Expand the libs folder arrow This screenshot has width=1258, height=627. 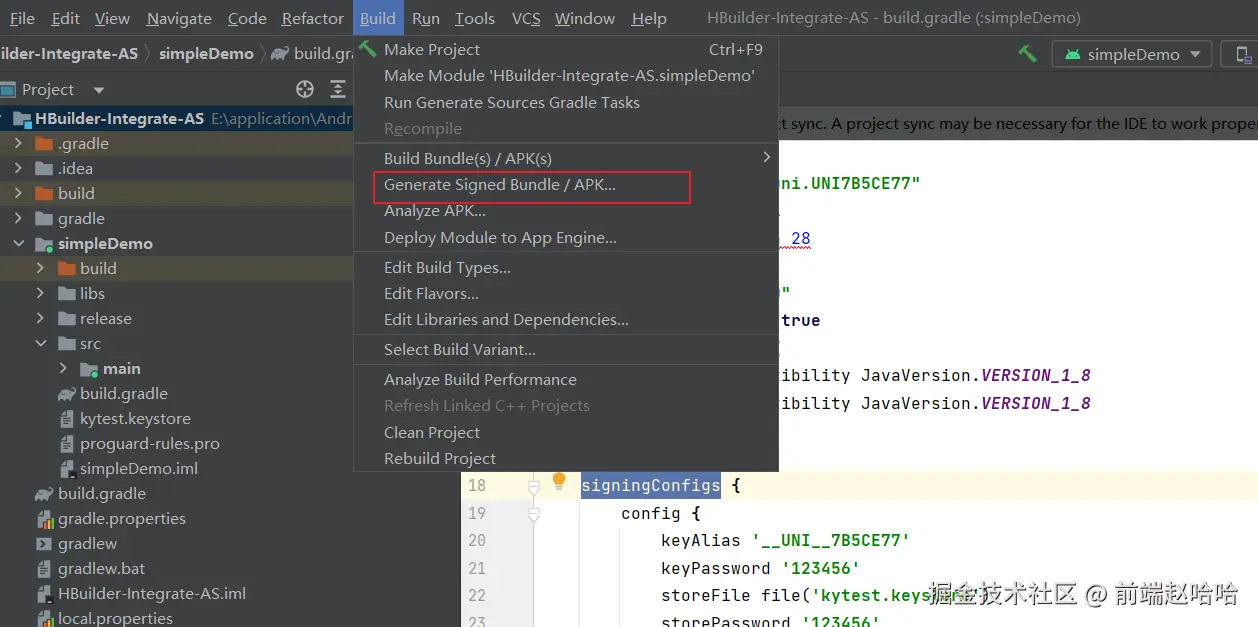[40, 293]
